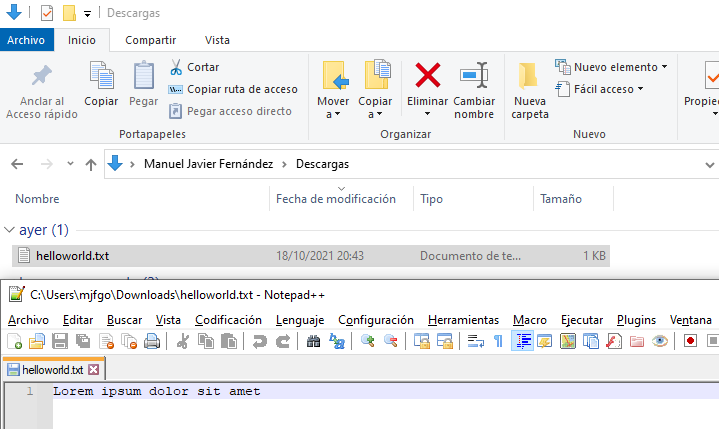Go up one folder with up arrow

[91, 164]
